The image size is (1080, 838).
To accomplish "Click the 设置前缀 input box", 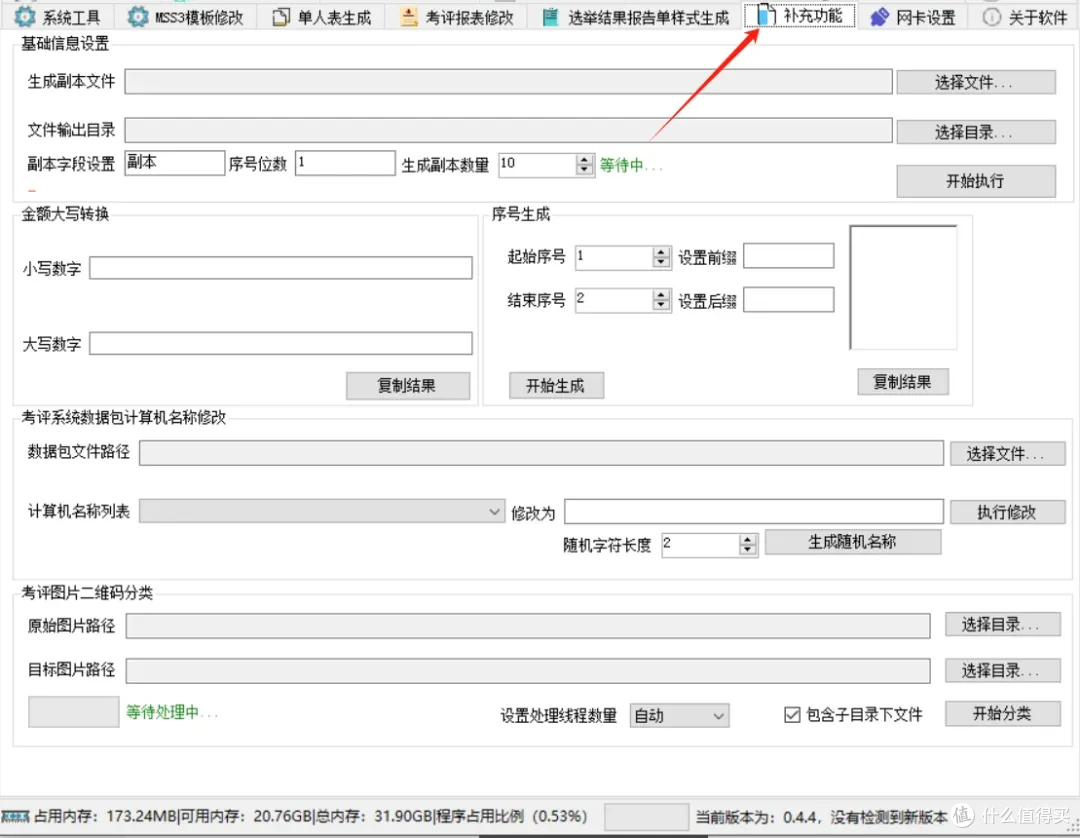I will click(789, 255).
